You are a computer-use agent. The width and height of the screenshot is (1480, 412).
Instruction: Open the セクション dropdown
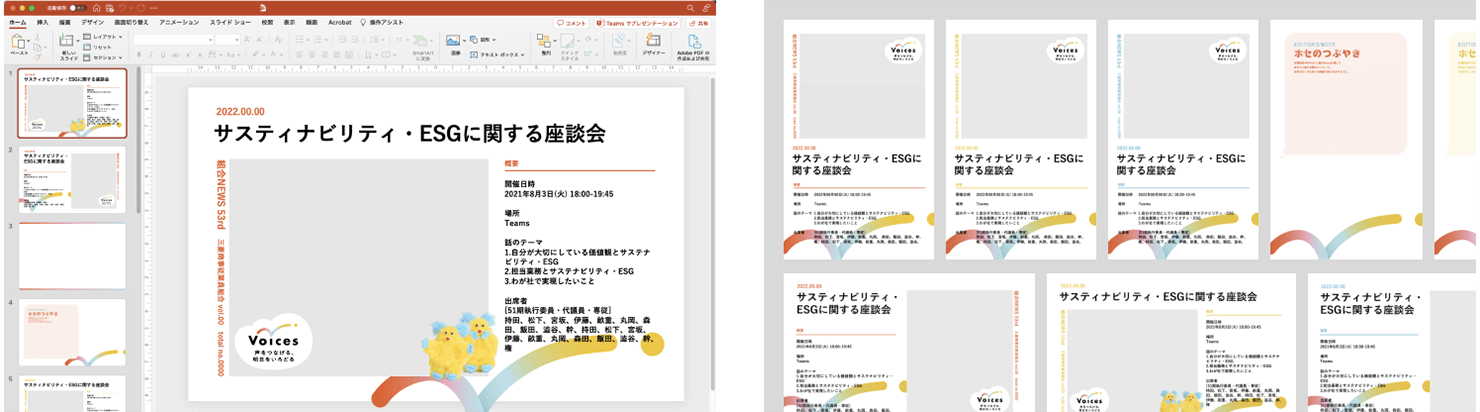click(x=102, y=58)
